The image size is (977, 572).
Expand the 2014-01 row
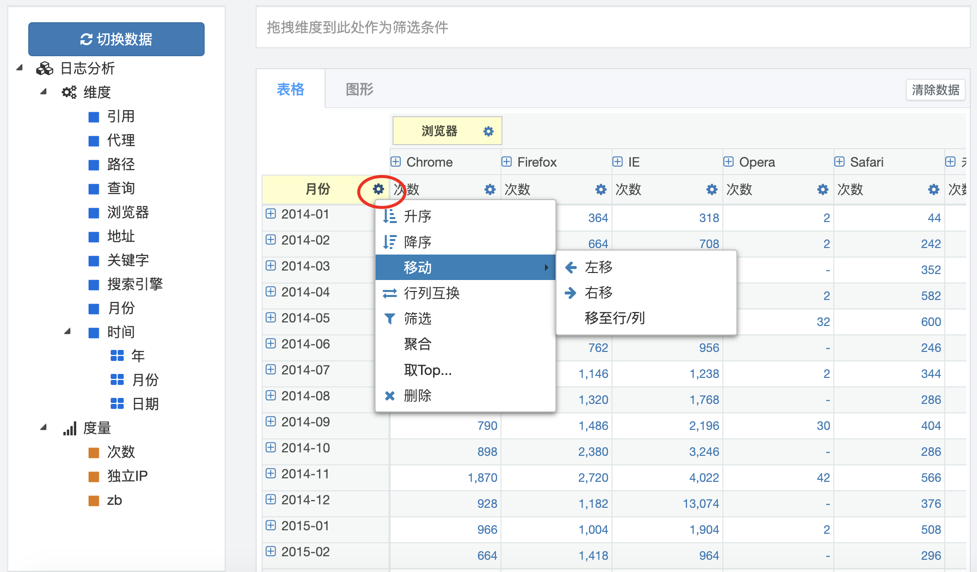271,214
